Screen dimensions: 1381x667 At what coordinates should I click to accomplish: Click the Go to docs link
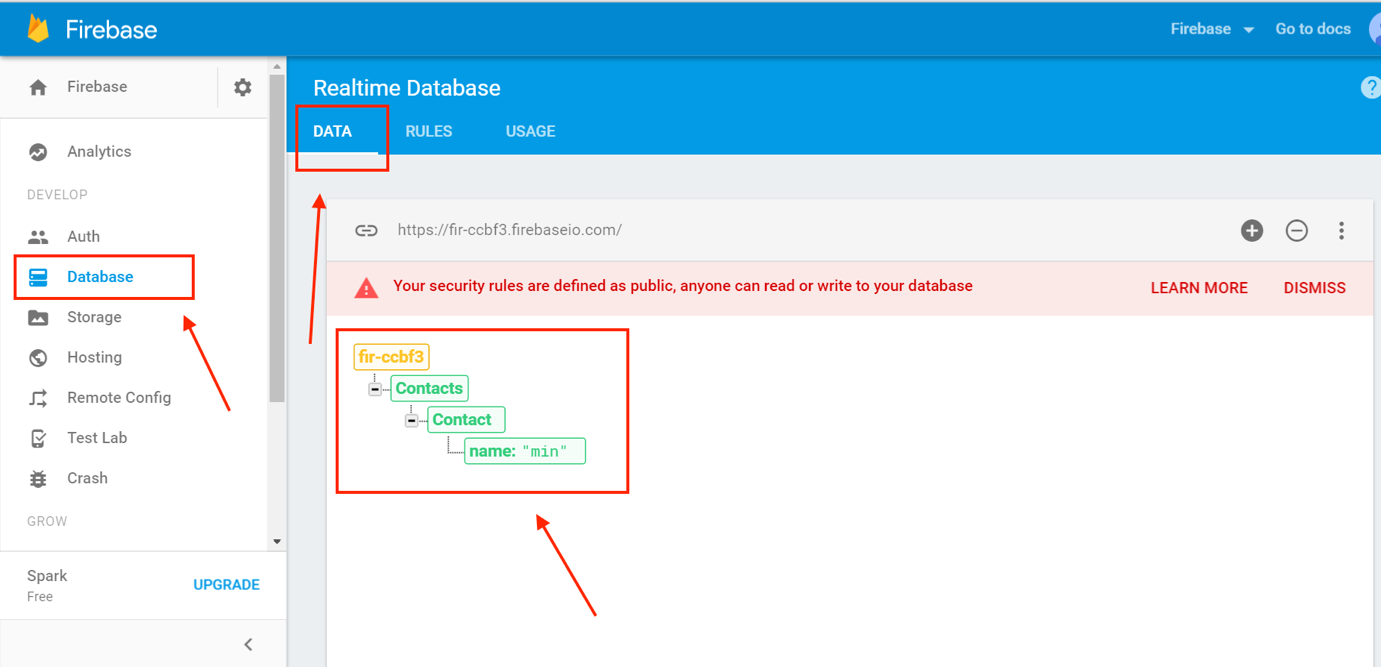(x=1313, y=29)
